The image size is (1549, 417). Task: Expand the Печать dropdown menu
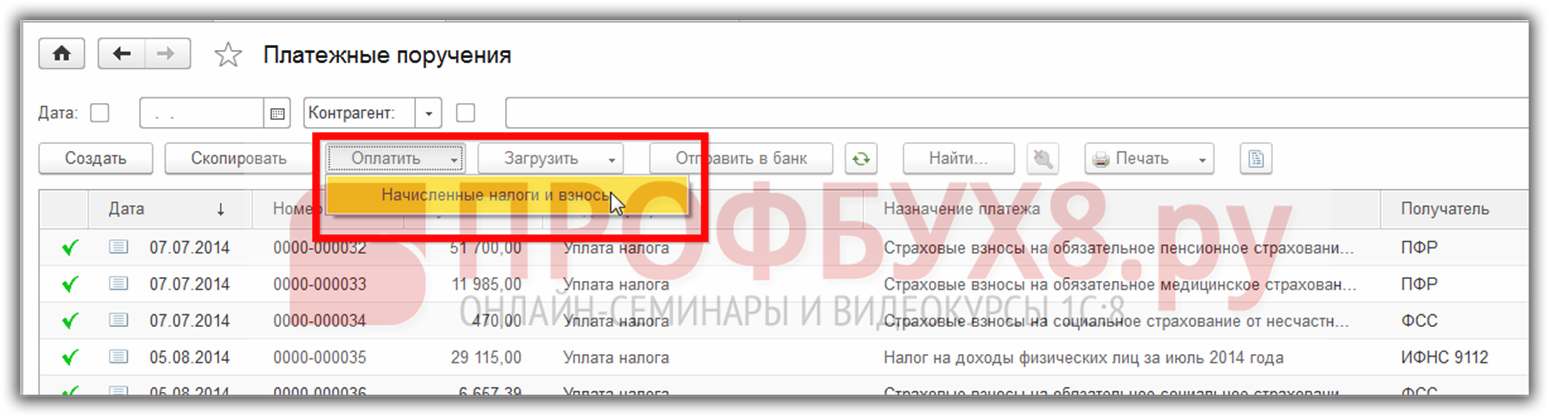tap(1149, 158)
